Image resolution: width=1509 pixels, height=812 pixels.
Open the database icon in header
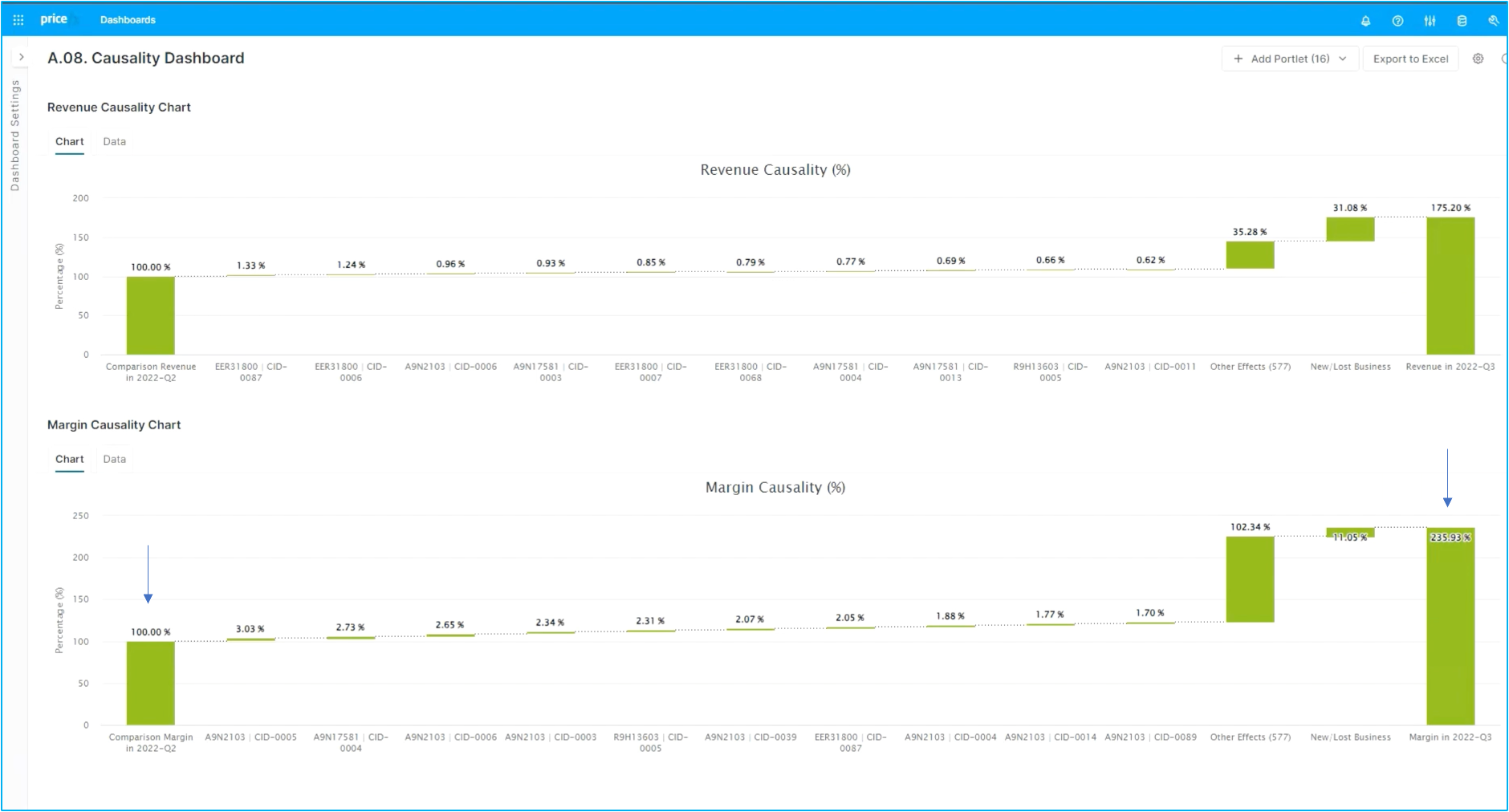(x=1462, y=21)
